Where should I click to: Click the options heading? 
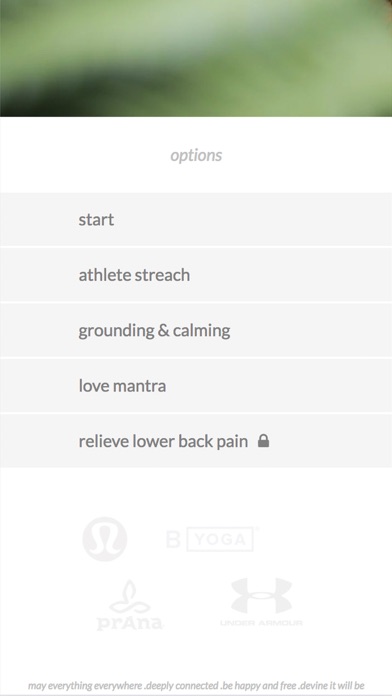(x=196, y=155)
